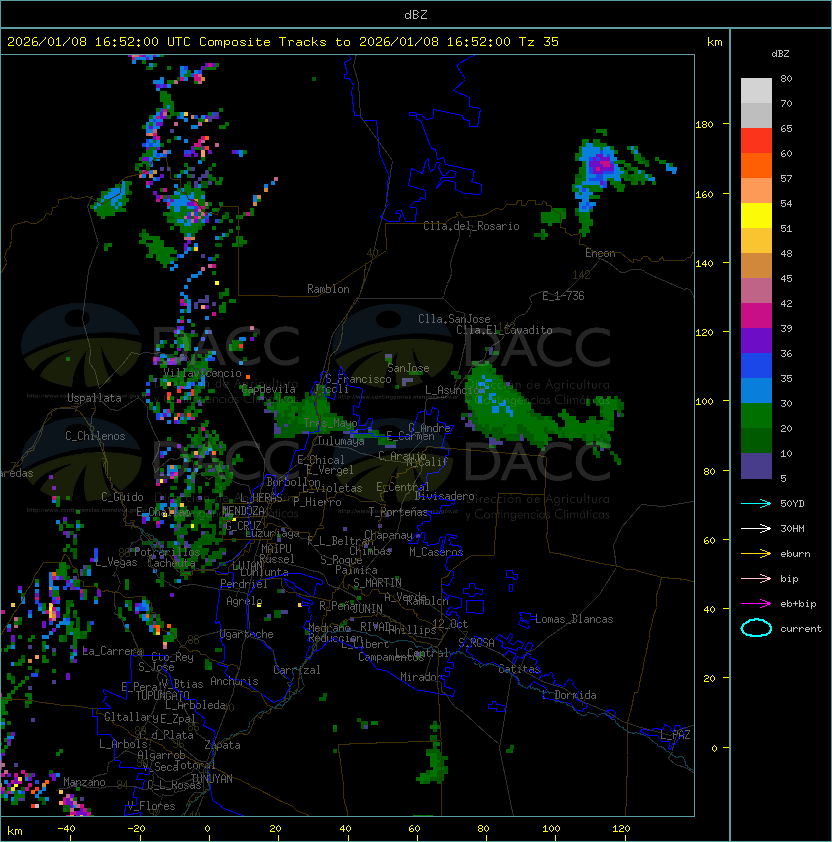Click the light blue 30-35 dBZ swatch

tap(756, 390)
